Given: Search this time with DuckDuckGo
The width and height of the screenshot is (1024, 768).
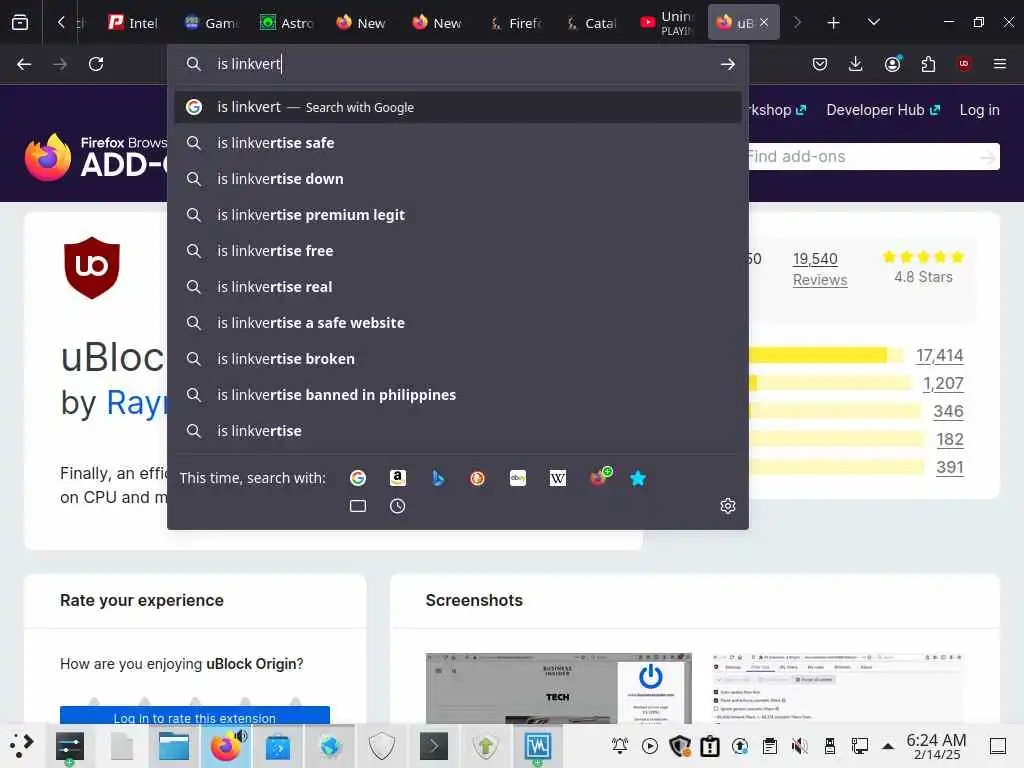Looking at the screenshot, I should coord(477,478).
